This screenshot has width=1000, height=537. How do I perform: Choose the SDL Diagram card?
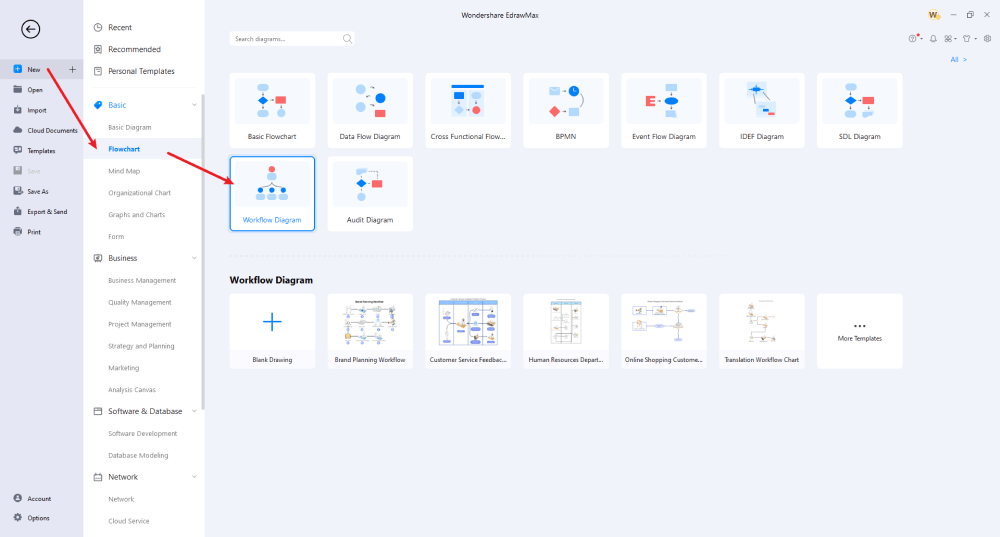pyautogui.click(x=860, y=110)
